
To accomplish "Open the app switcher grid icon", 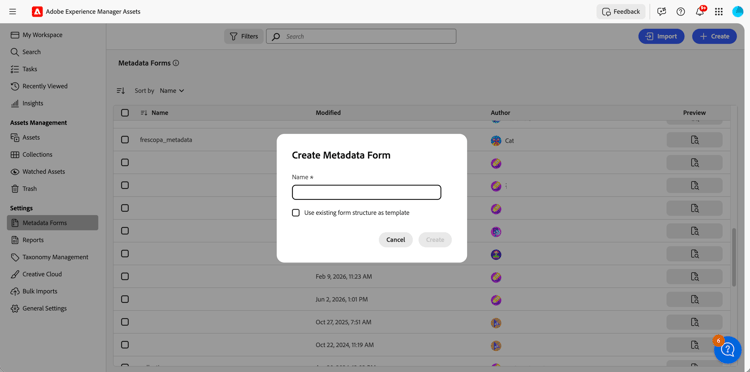I will coord(718,11).
